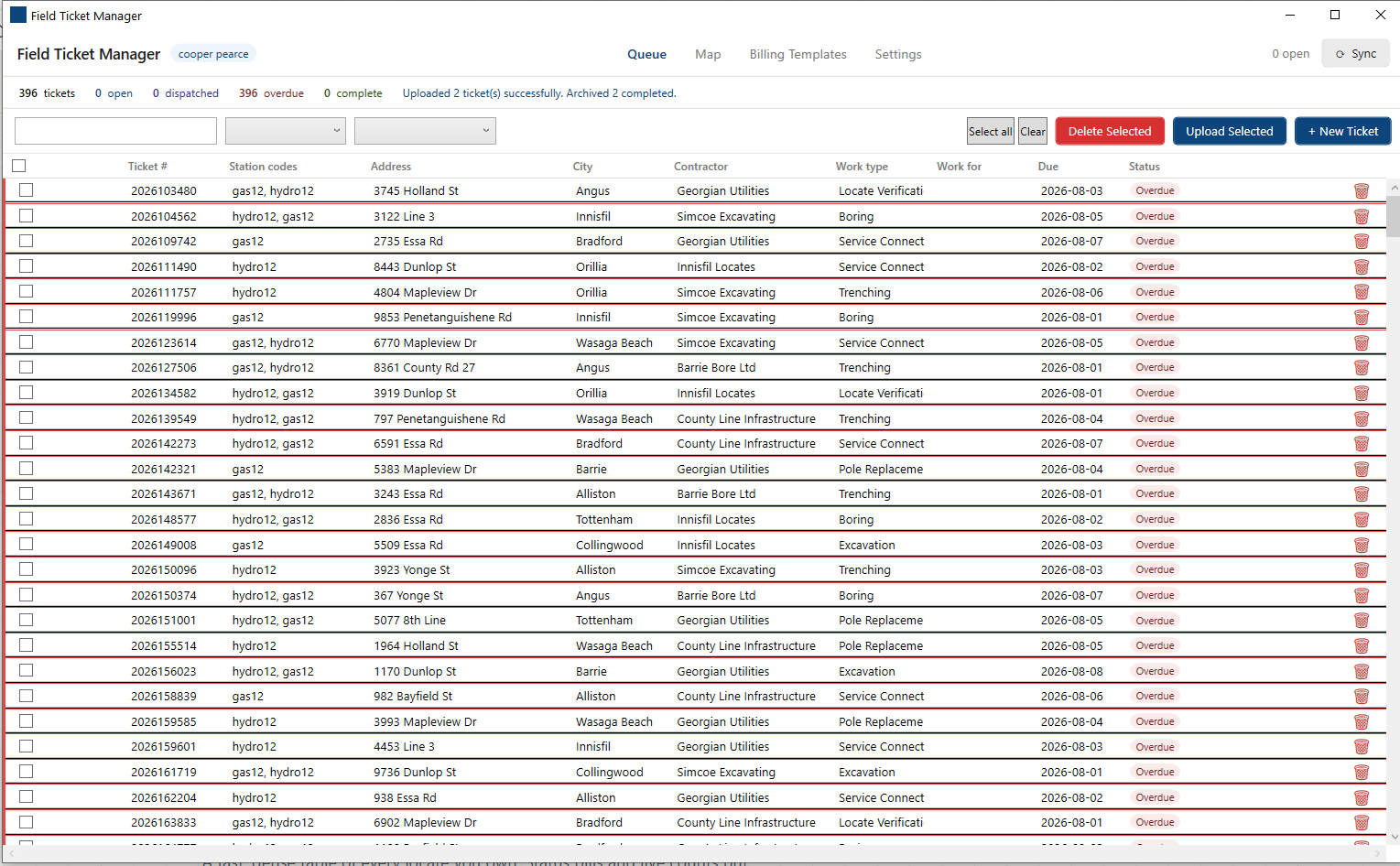Sort by the Due column header
The width and height of the screenshot is (1400, 866).
pos(1048,167)
